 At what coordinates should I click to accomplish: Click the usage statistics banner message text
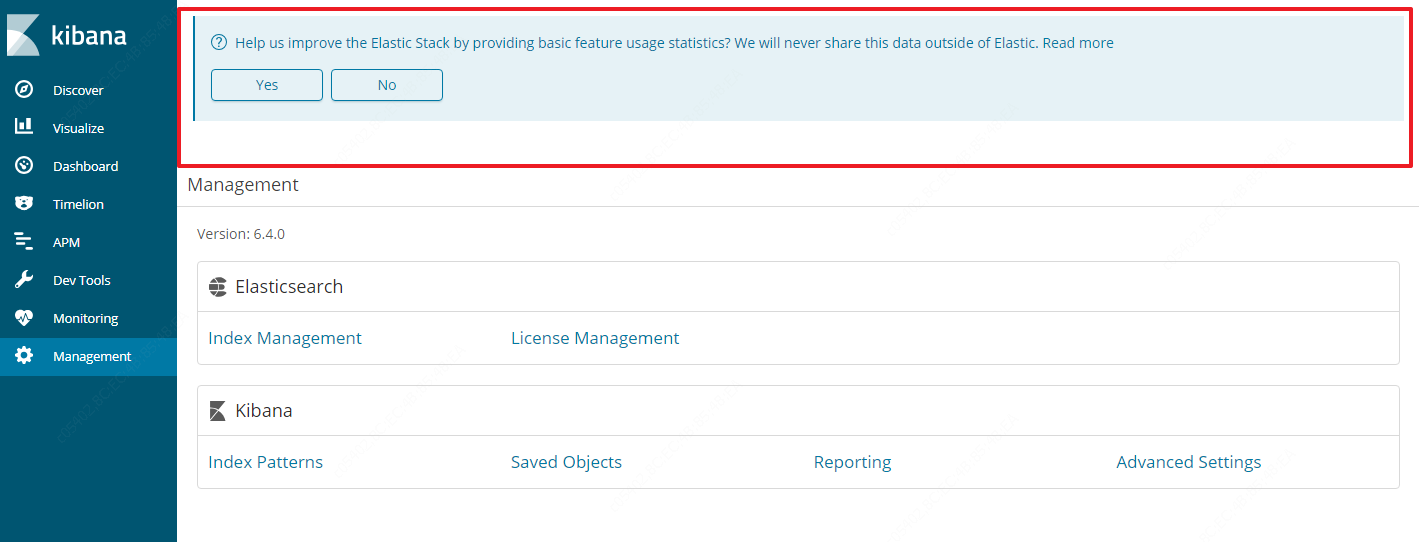(x=637, y=43)
